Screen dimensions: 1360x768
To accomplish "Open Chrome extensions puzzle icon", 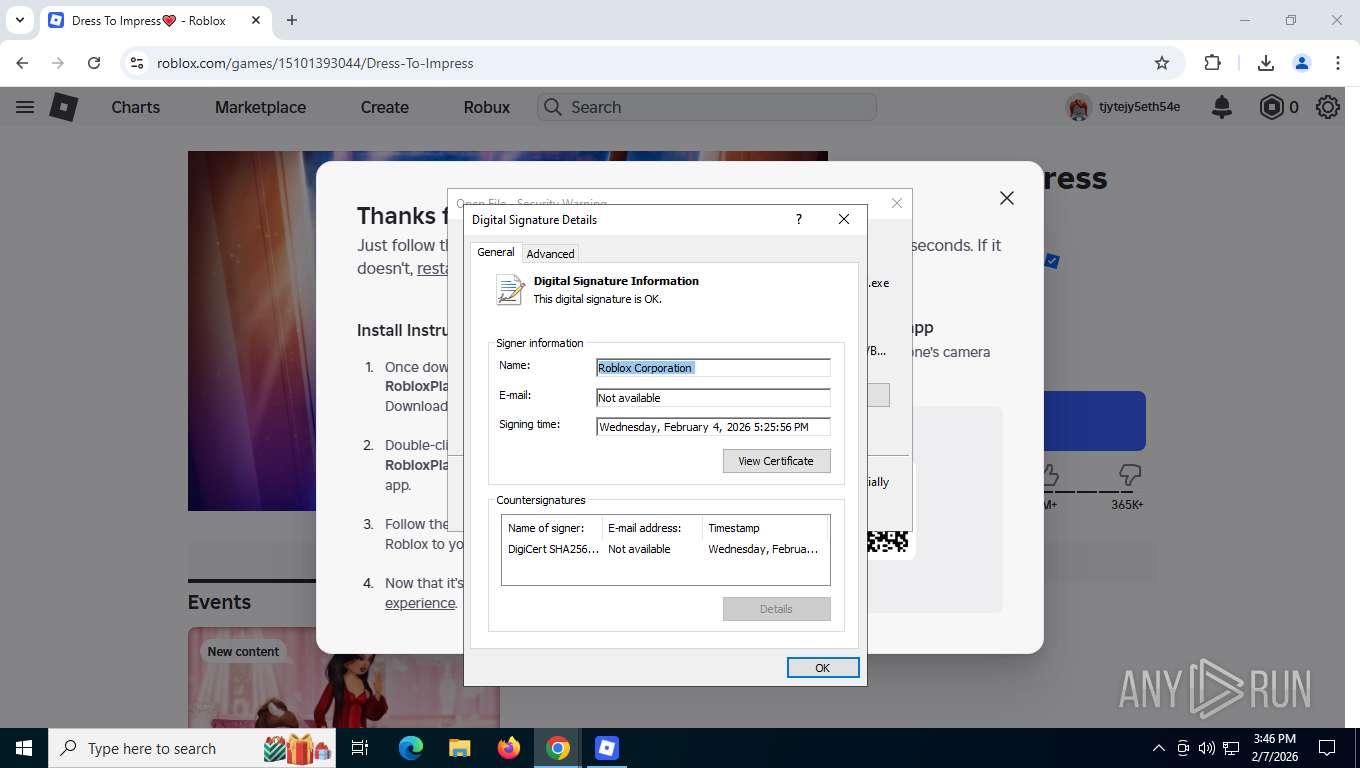I will pyautogui.click(x=1212, y=63).
